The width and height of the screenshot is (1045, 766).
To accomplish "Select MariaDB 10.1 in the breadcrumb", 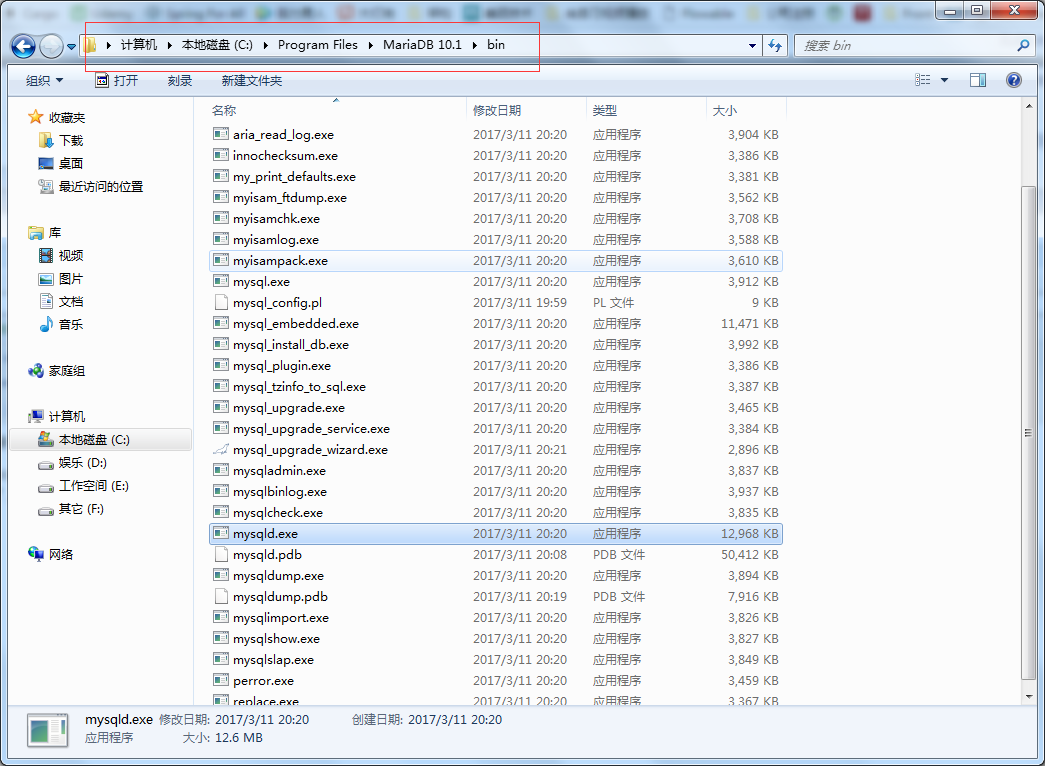I will click(x=422, y=45).
